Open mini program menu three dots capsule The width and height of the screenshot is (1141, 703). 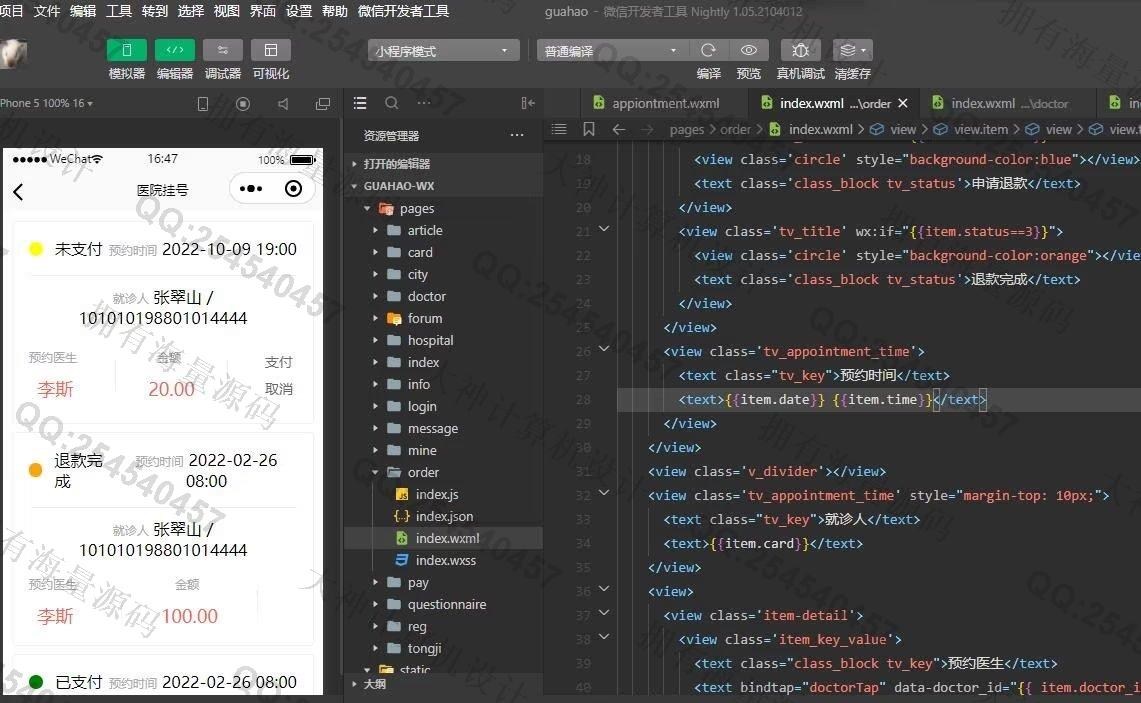coord(251,188)
